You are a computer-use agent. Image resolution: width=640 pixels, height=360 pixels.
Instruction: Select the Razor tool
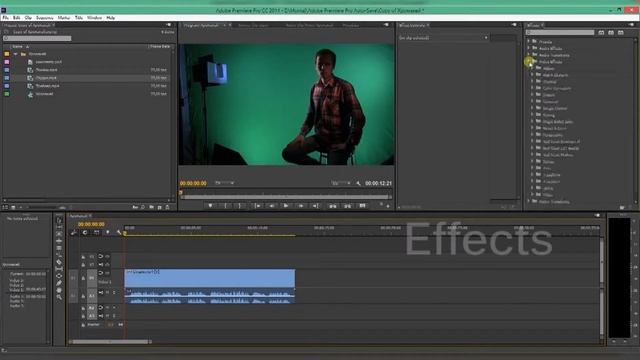(x=59, y=262)
